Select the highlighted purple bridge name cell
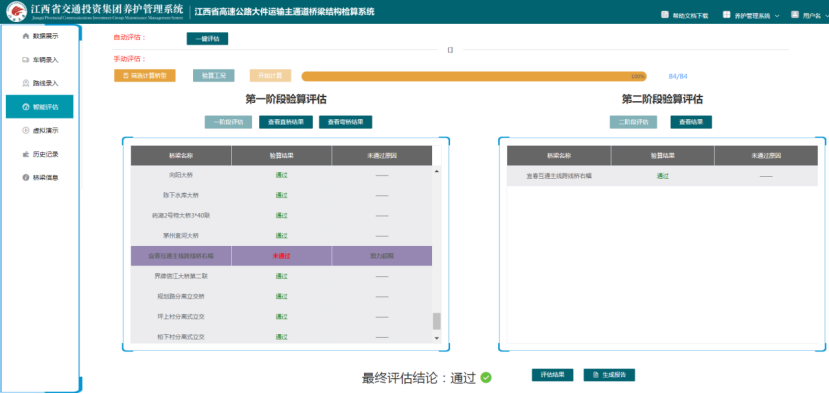The width and height of the screenshot is (829, 394). pyautogui.click(x=181, y=256)
